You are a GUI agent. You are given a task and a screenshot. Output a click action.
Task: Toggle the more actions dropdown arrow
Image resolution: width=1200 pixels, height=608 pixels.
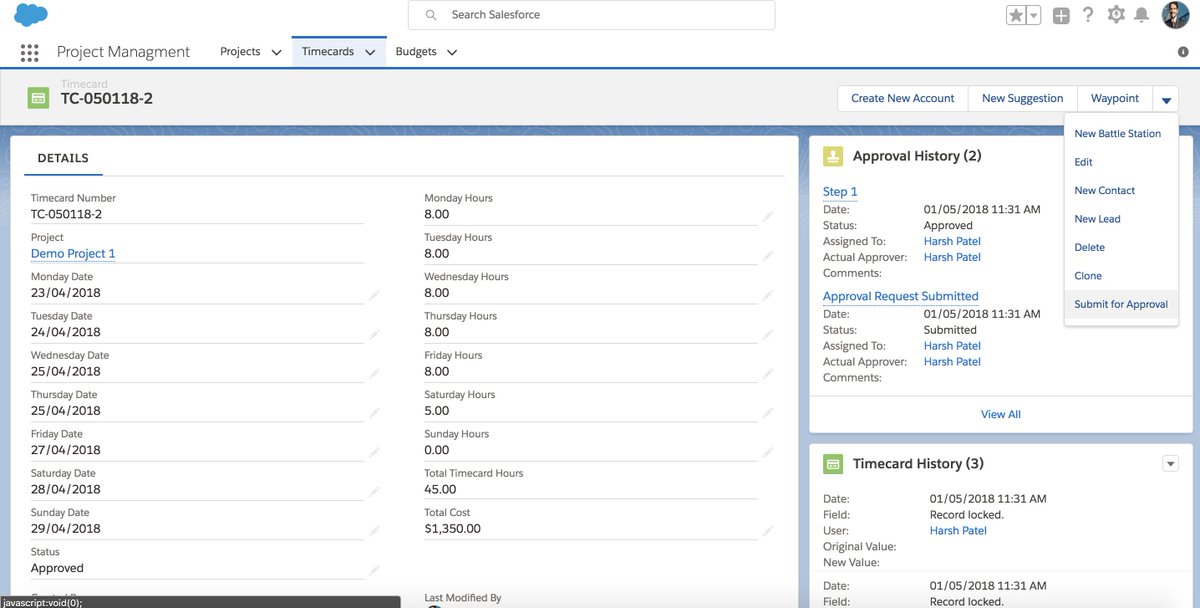1166,98
